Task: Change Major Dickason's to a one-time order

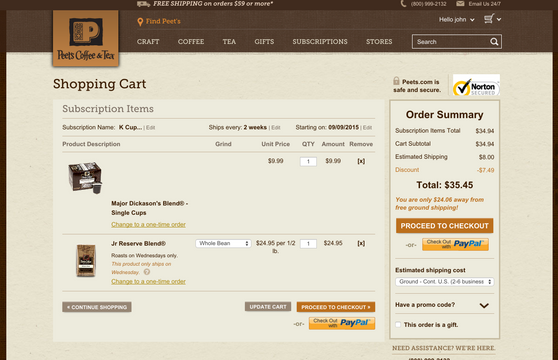Action: click(x=148, y=224)
